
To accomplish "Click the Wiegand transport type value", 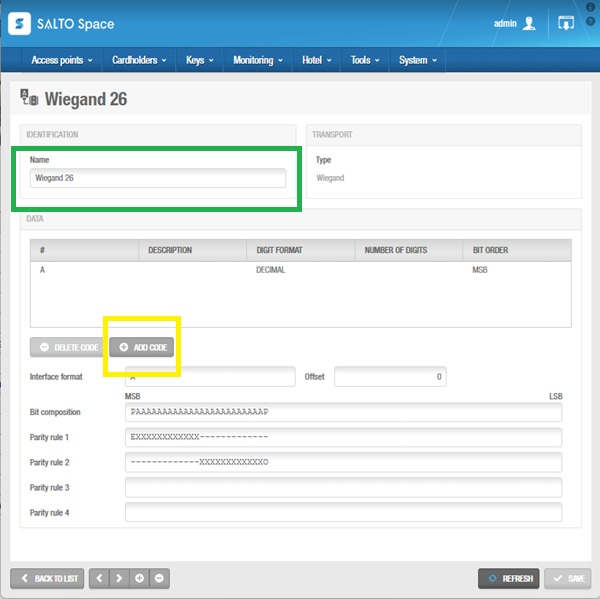I will click(x=330, y=178).
